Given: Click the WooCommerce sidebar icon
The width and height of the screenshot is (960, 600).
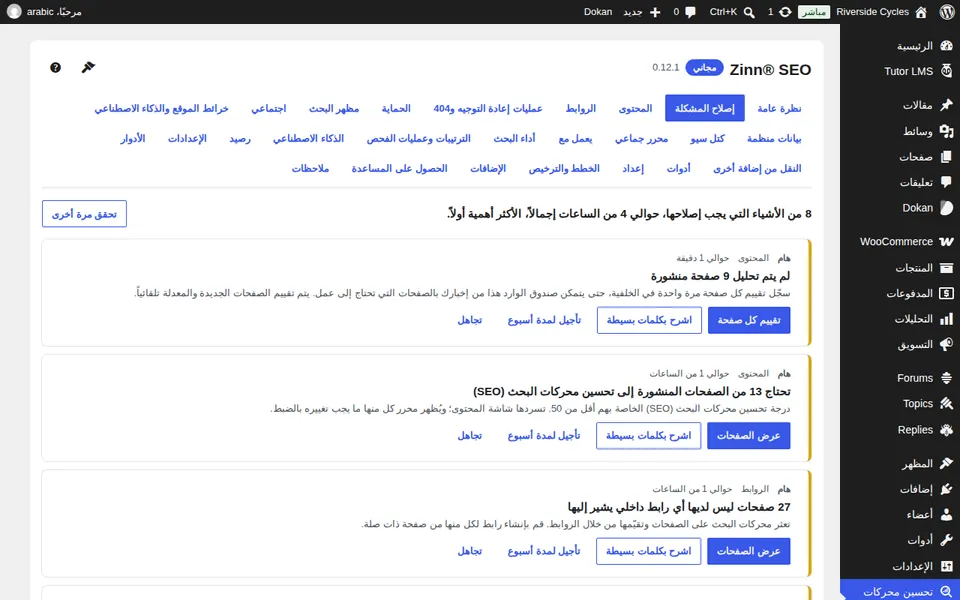Looking at the screenshot, I should (947, 242).
